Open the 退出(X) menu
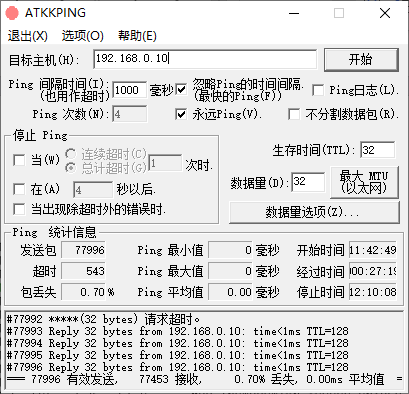The image size is (409, 394). [28, 36]
